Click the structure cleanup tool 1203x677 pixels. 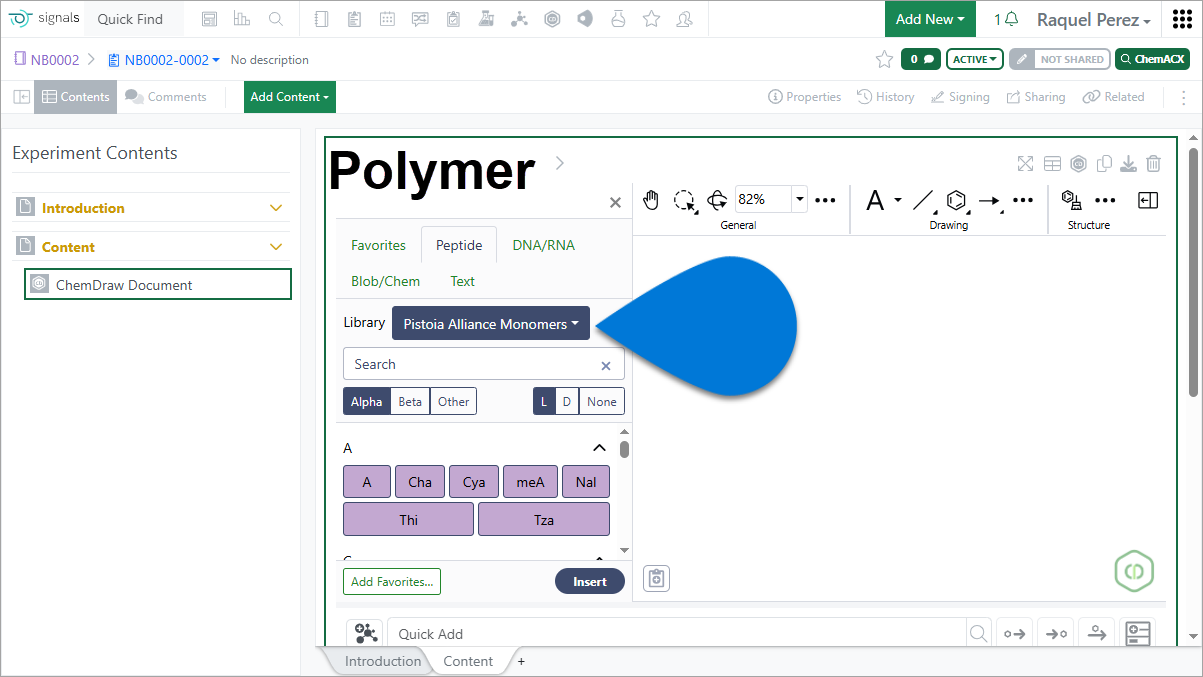1072,200
